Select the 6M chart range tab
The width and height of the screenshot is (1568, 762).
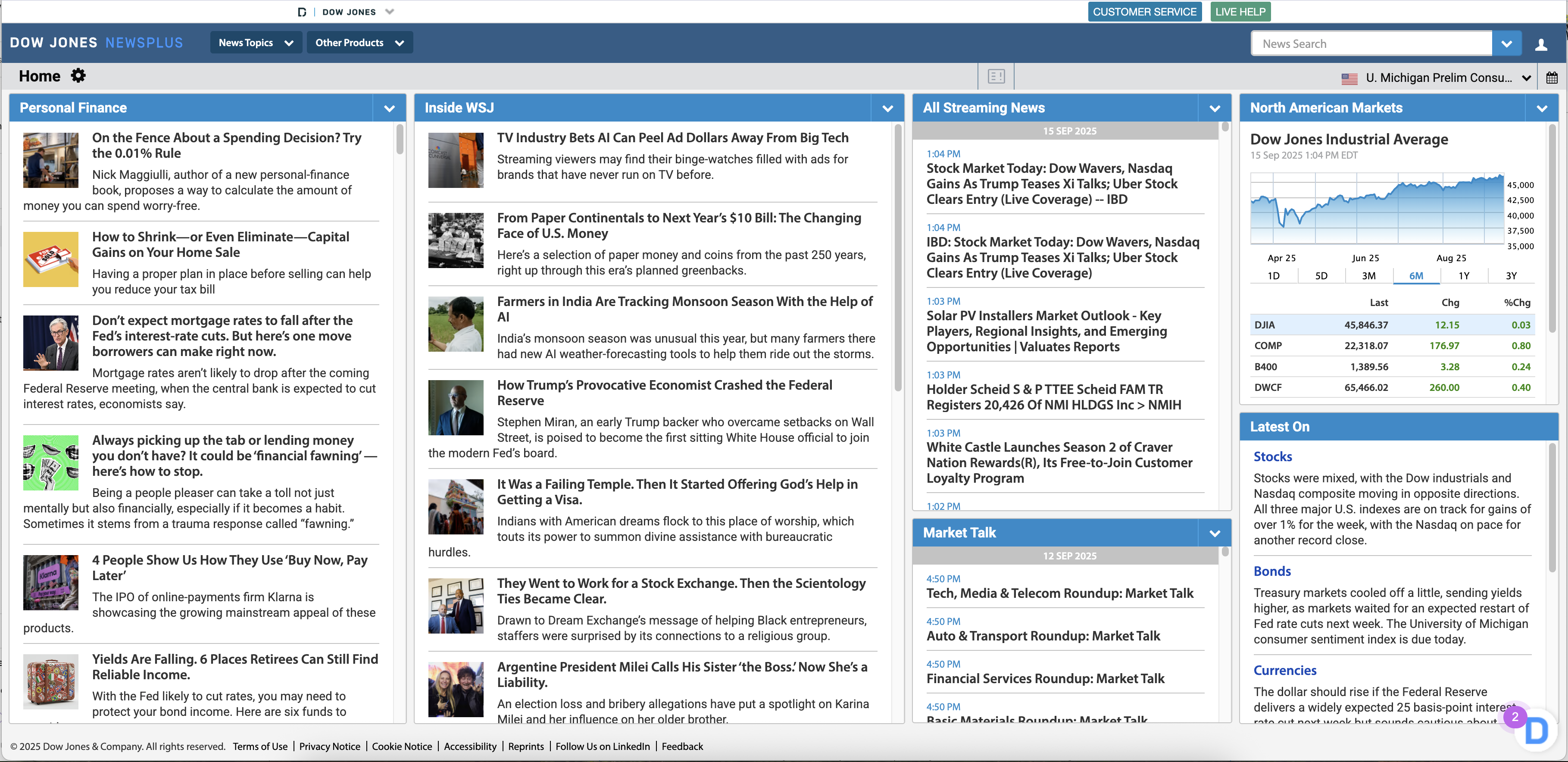tap(1416, 276)
